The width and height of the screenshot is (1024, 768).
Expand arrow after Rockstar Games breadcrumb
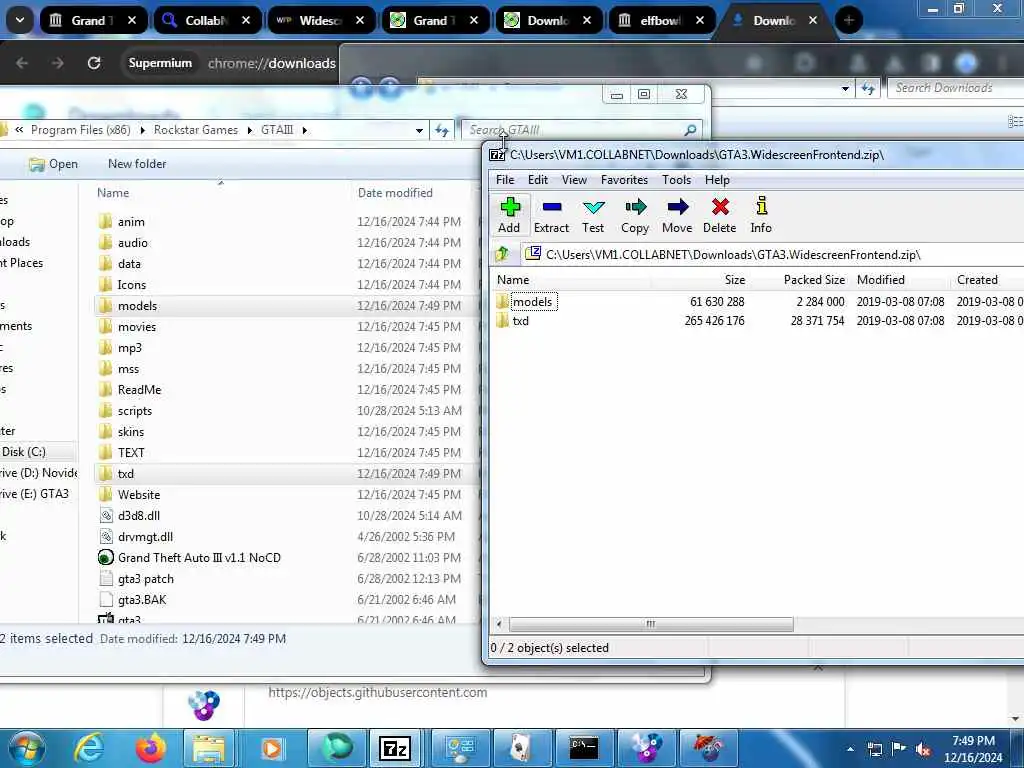[250, 130]
